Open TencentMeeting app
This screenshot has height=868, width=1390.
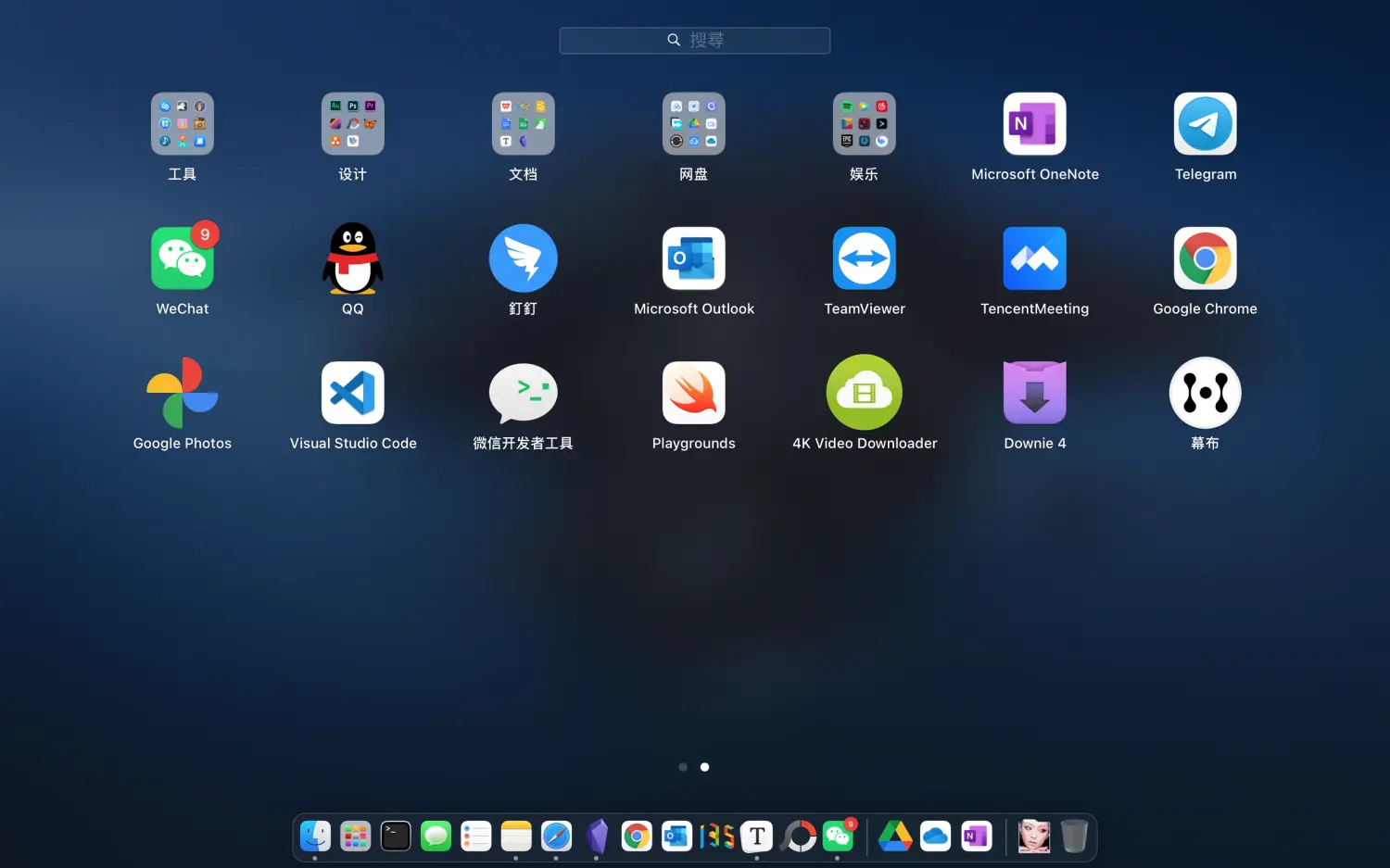point(1034,258)
